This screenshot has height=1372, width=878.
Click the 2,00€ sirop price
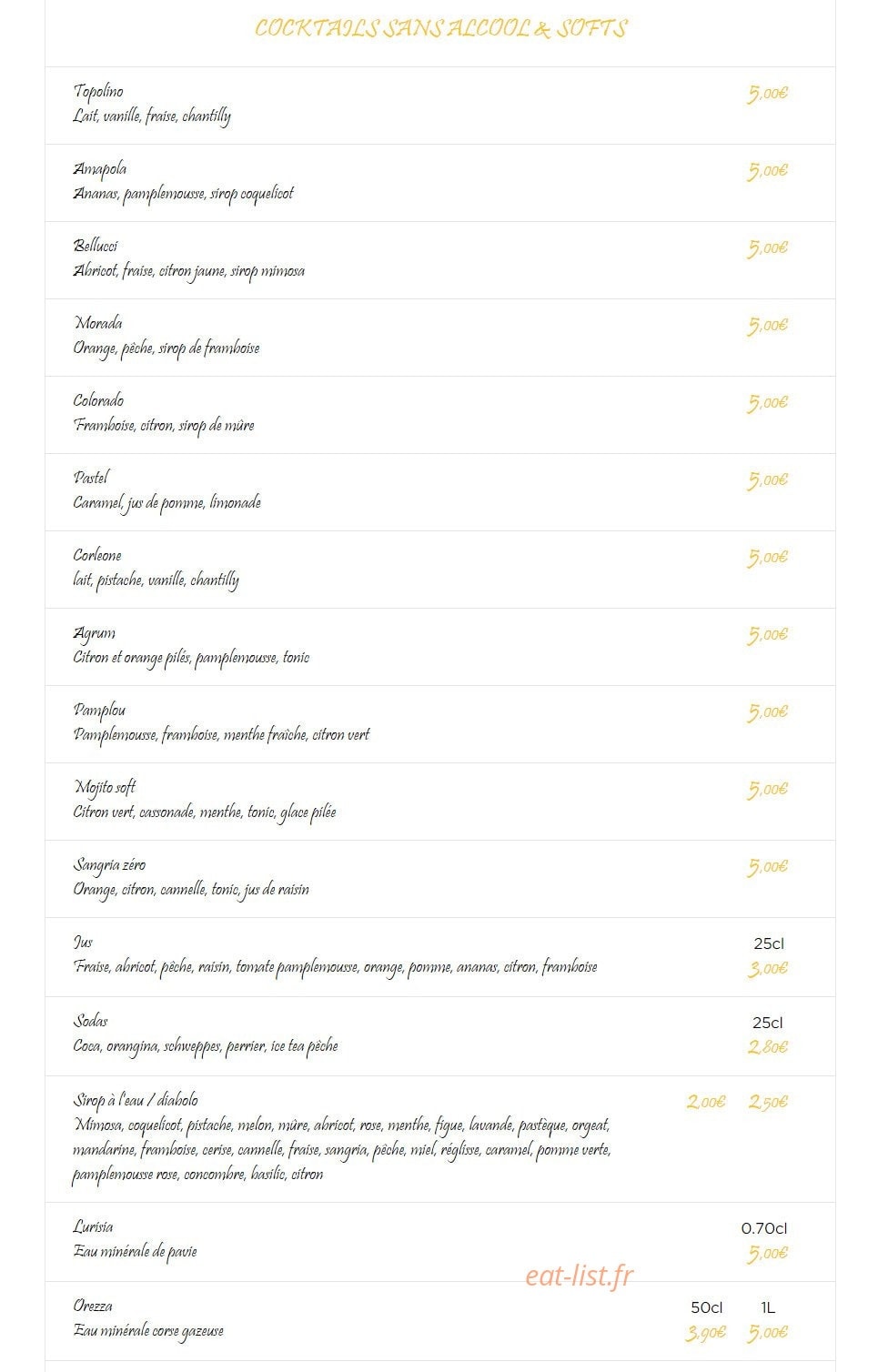click(706, 1102)
